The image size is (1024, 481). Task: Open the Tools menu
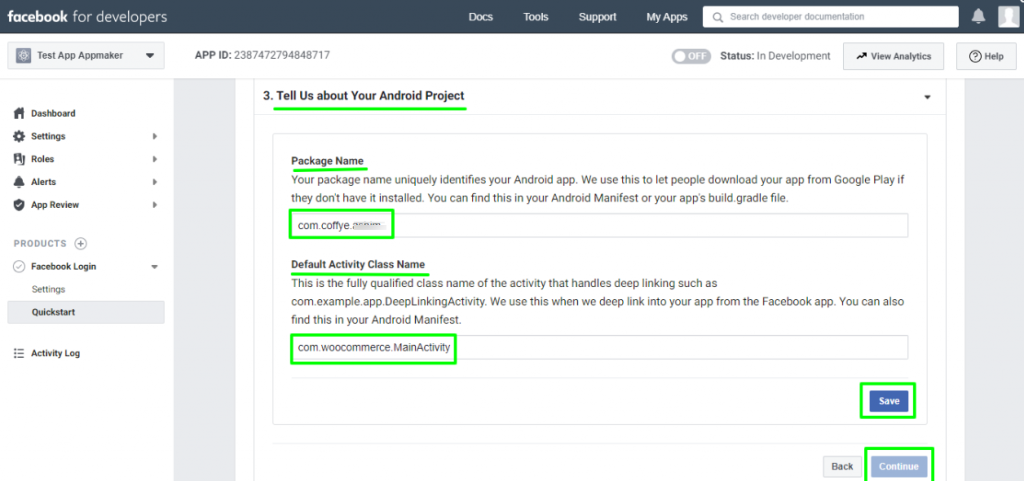click(x=536, y=17)
